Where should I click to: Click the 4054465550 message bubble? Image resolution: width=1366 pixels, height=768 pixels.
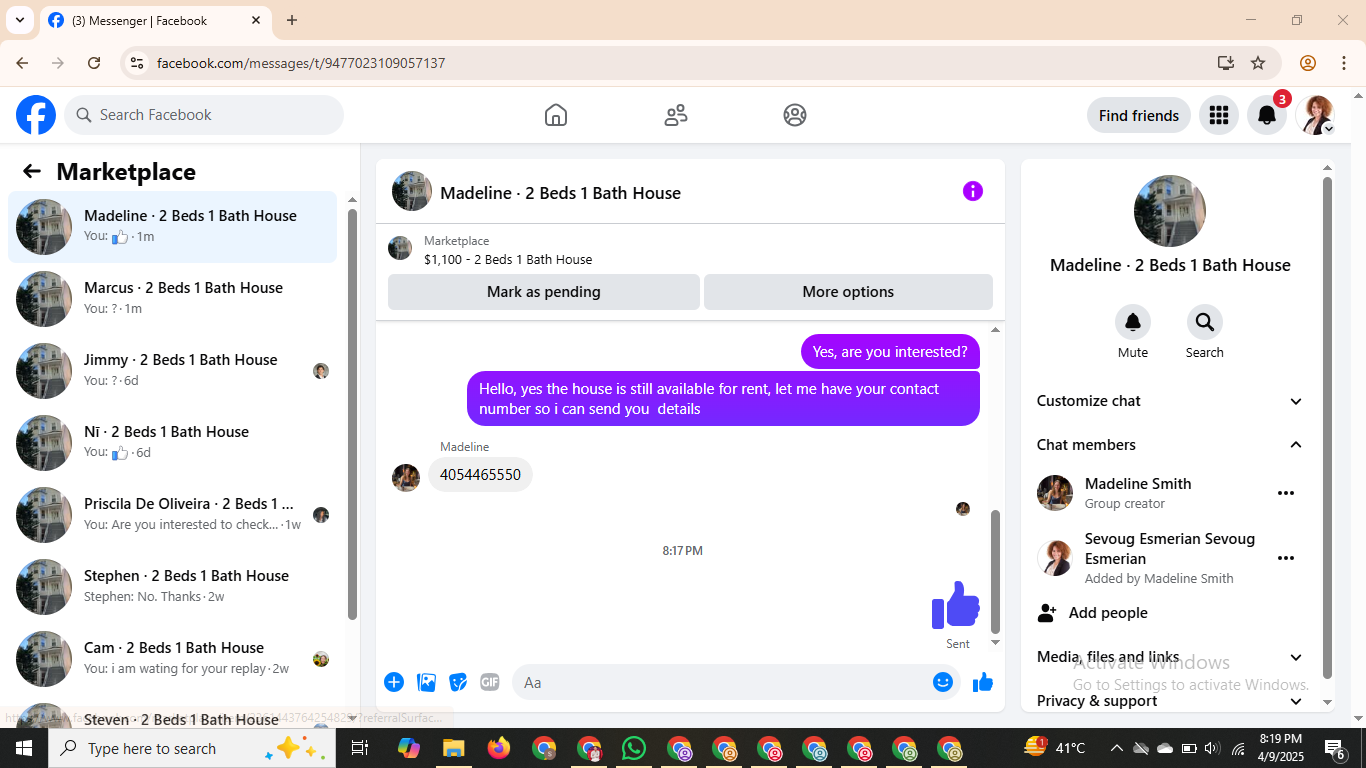[x=480, y=475]
